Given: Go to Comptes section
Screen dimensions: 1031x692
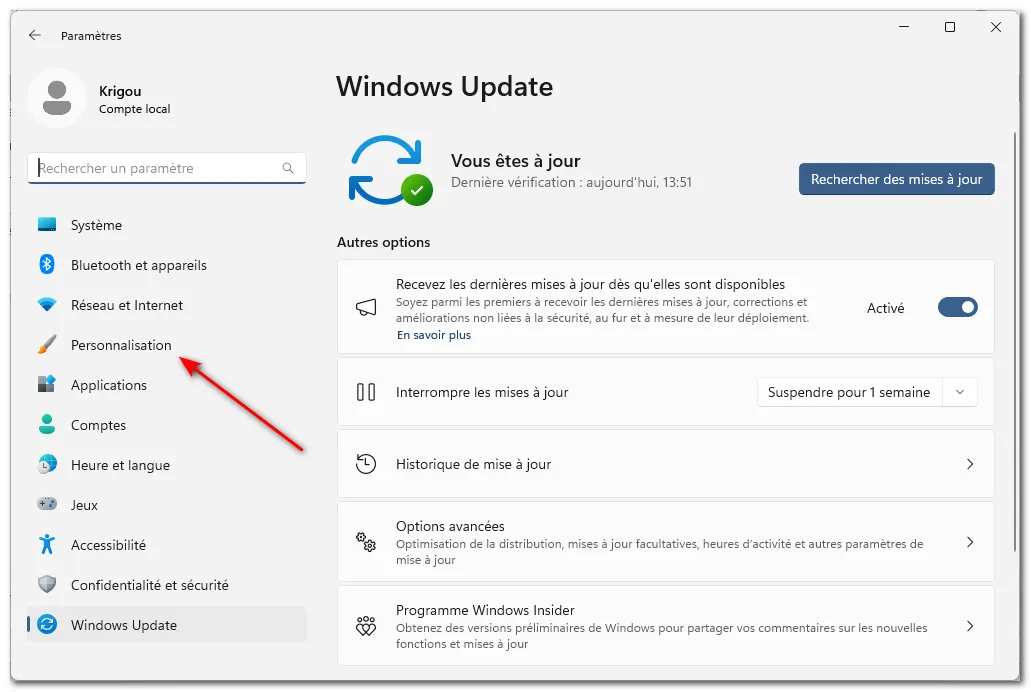Looking at the screenshot, I should [167, 425].
